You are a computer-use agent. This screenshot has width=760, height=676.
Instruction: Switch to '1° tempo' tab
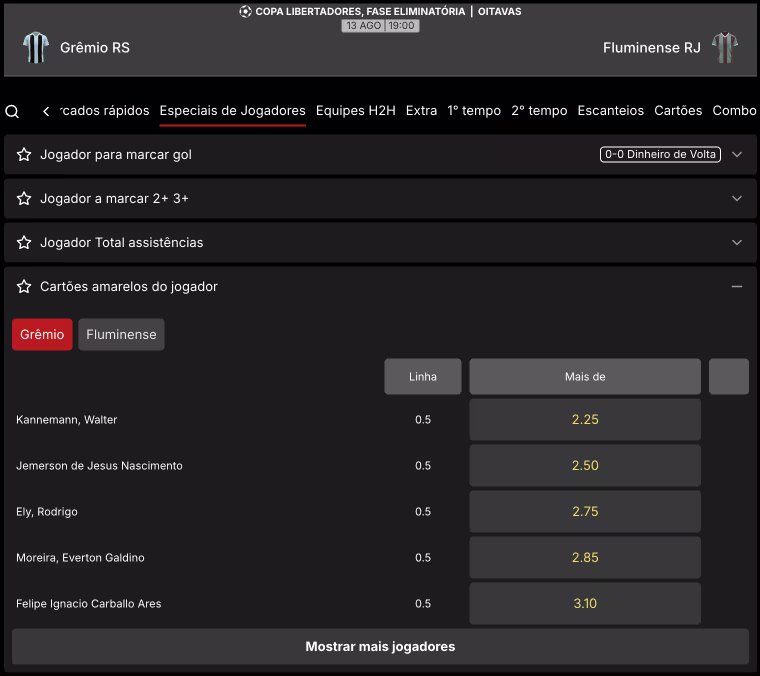pyautogui.click(x=474, y=110)
